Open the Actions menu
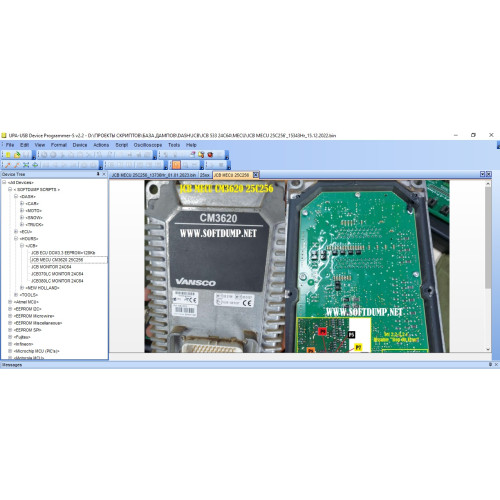 (x=101, y=145)
